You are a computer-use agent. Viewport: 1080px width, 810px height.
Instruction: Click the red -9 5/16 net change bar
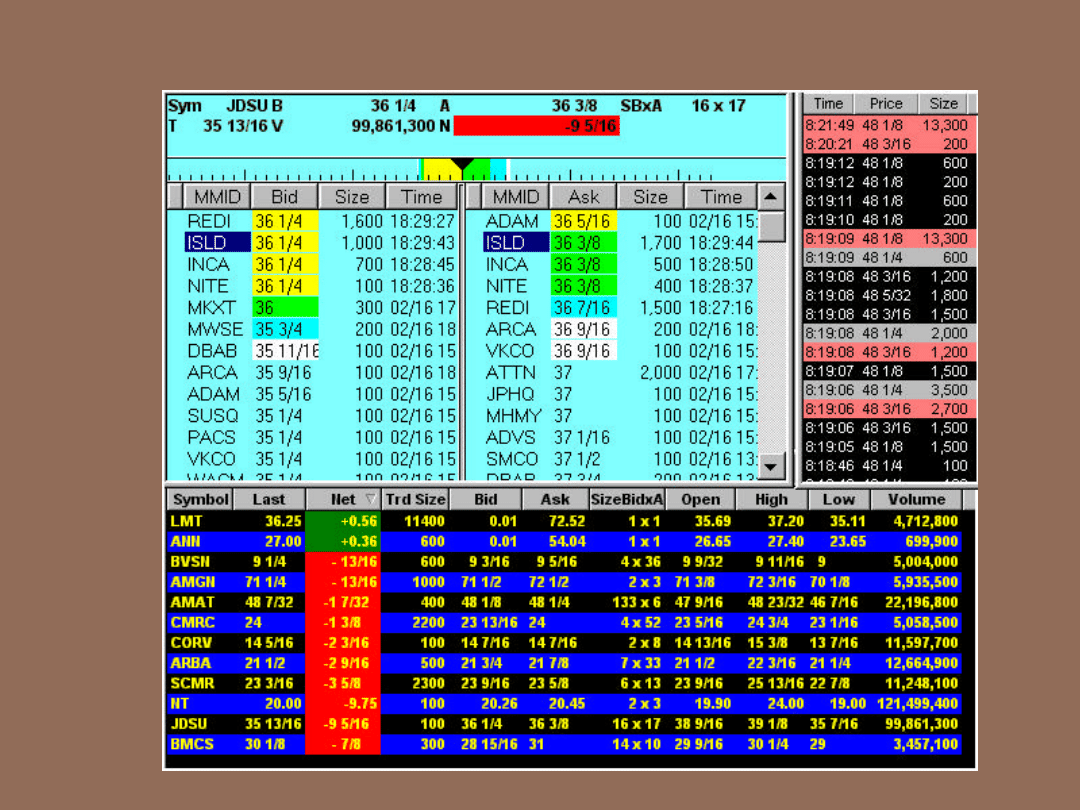point(536,126)
